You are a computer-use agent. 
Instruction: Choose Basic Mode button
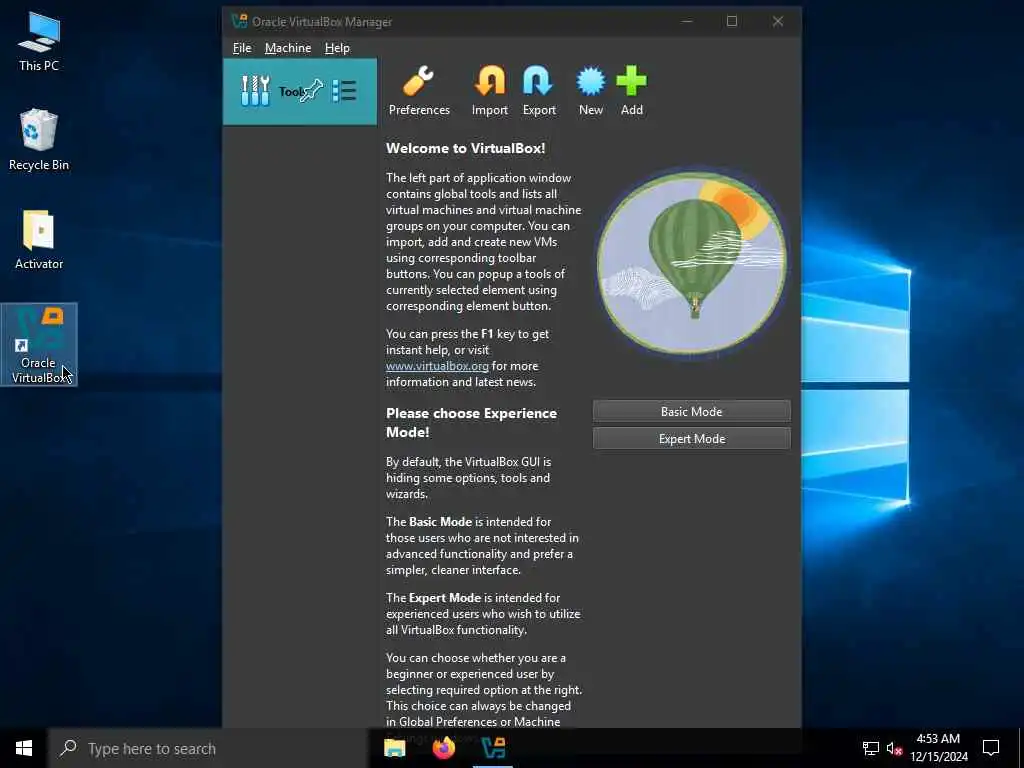[692, 411]
